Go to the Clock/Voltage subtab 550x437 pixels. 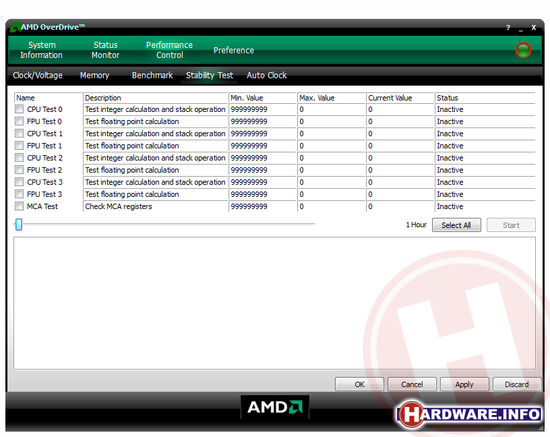pos(38,75)
